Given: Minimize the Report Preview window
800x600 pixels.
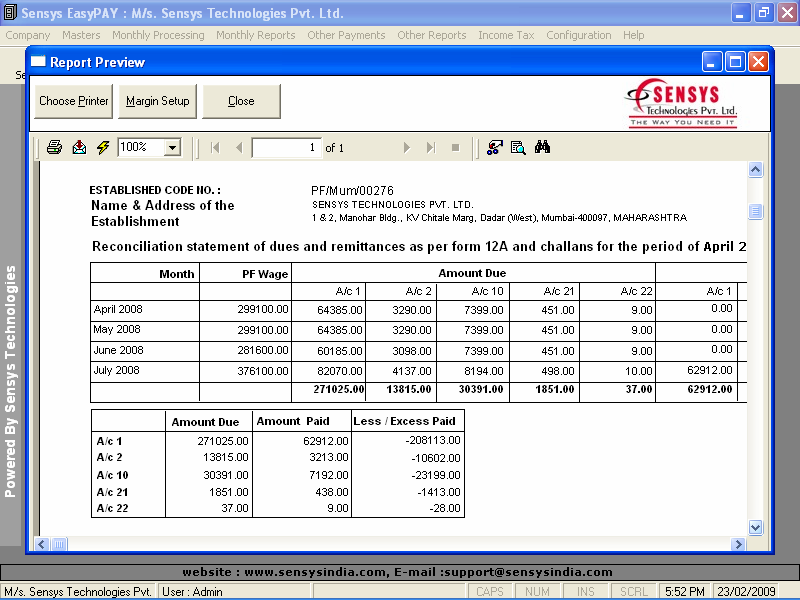Looking at the screenshot, I should pyautogui.click(x=712, y=62).
